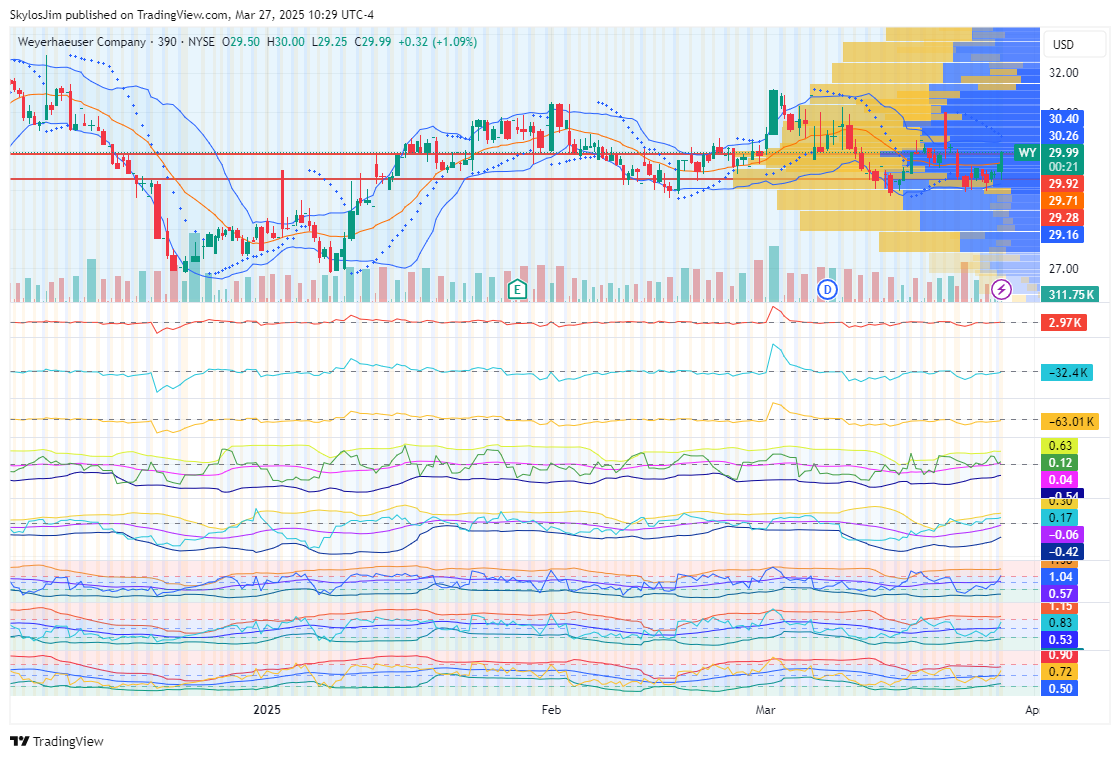The width and height of the screenshot is (1120, 759).
Task: Click the 2.97K red indicator value
Action: pos(1064,323)
